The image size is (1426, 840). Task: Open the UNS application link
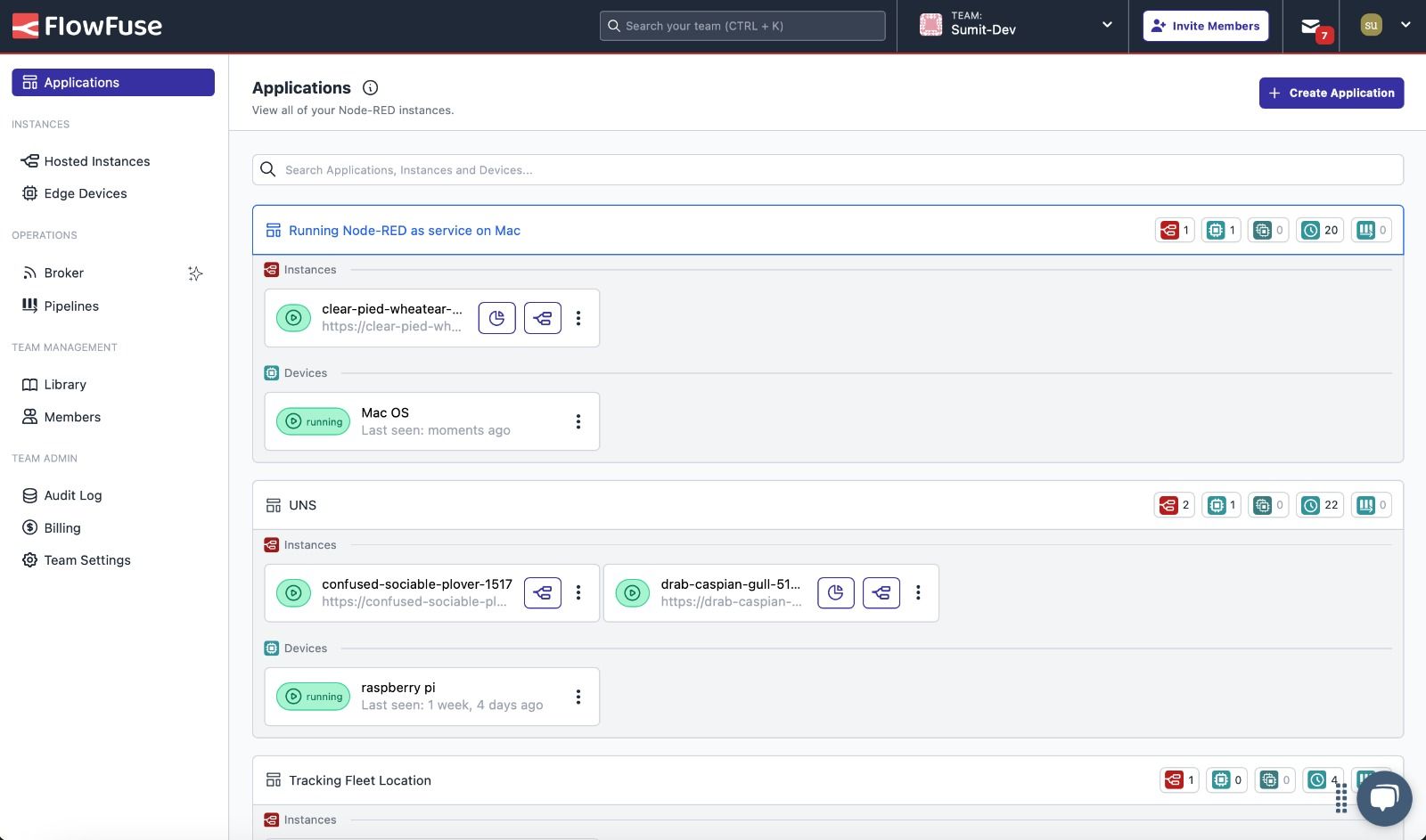303,505
